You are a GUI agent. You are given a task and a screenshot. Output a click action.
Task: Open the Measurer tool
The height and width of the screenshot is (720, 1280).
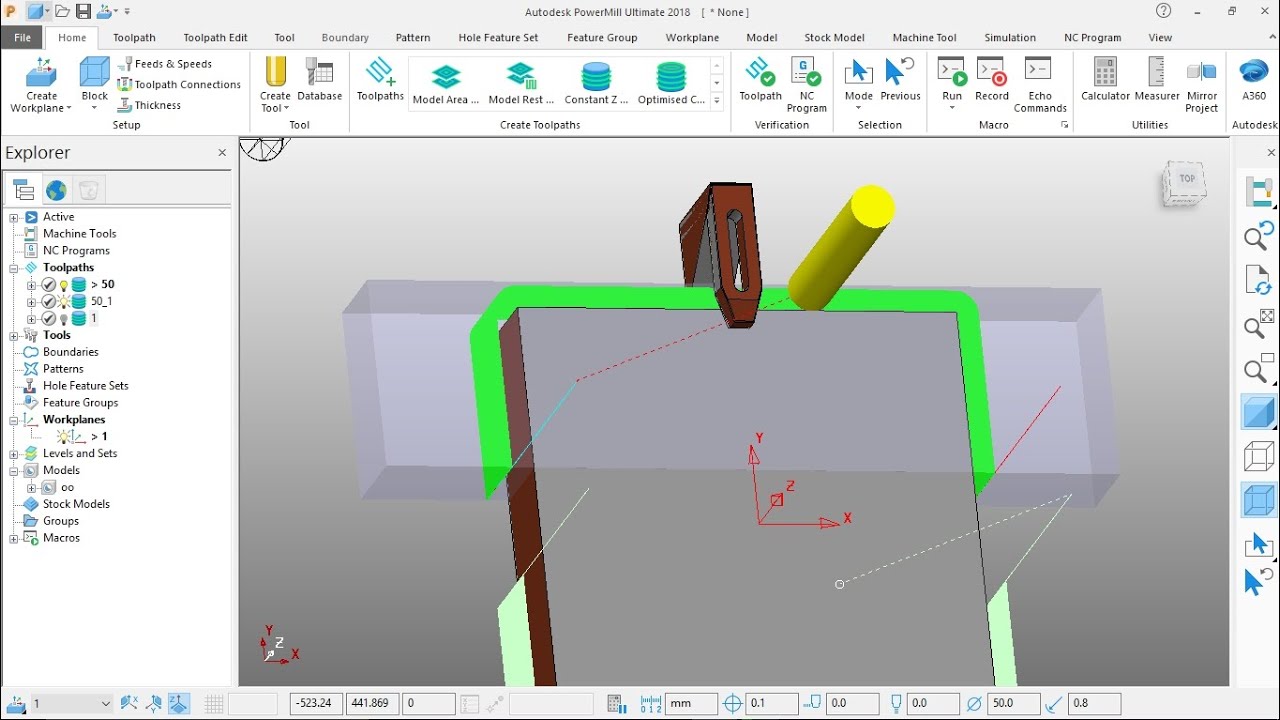click(x=1157, y=79)
